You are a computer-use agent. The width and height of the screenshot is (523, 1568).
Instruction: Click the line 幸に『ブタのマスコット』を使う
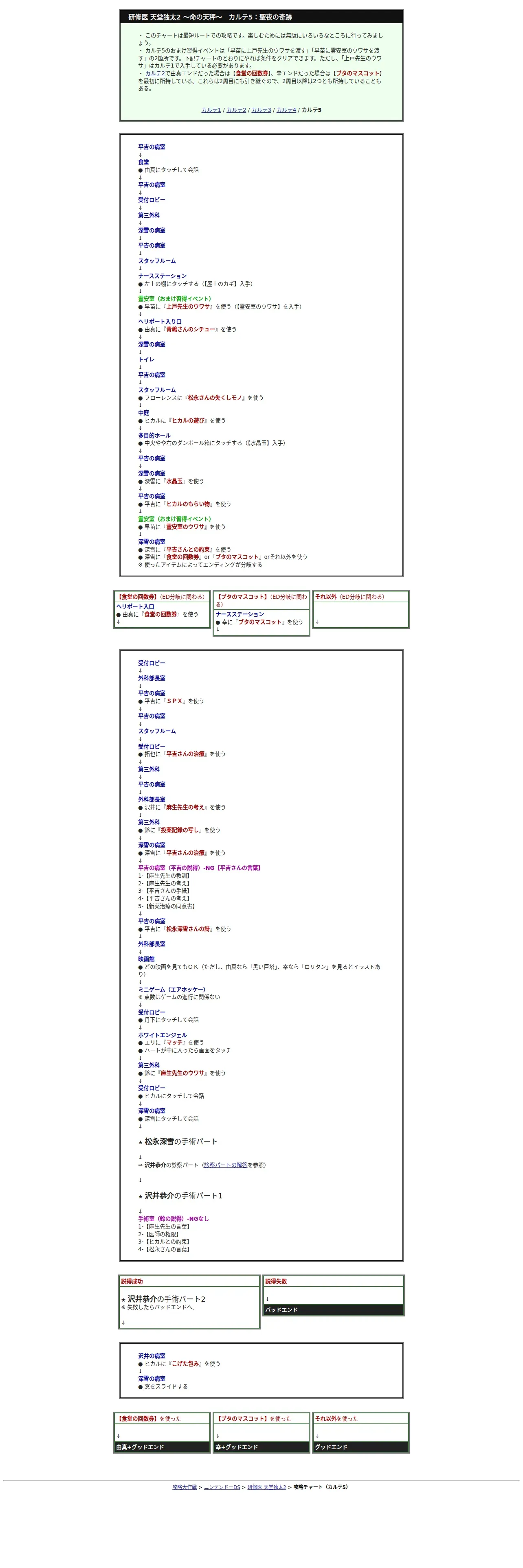pyautogui.click(x=259, y=622)
